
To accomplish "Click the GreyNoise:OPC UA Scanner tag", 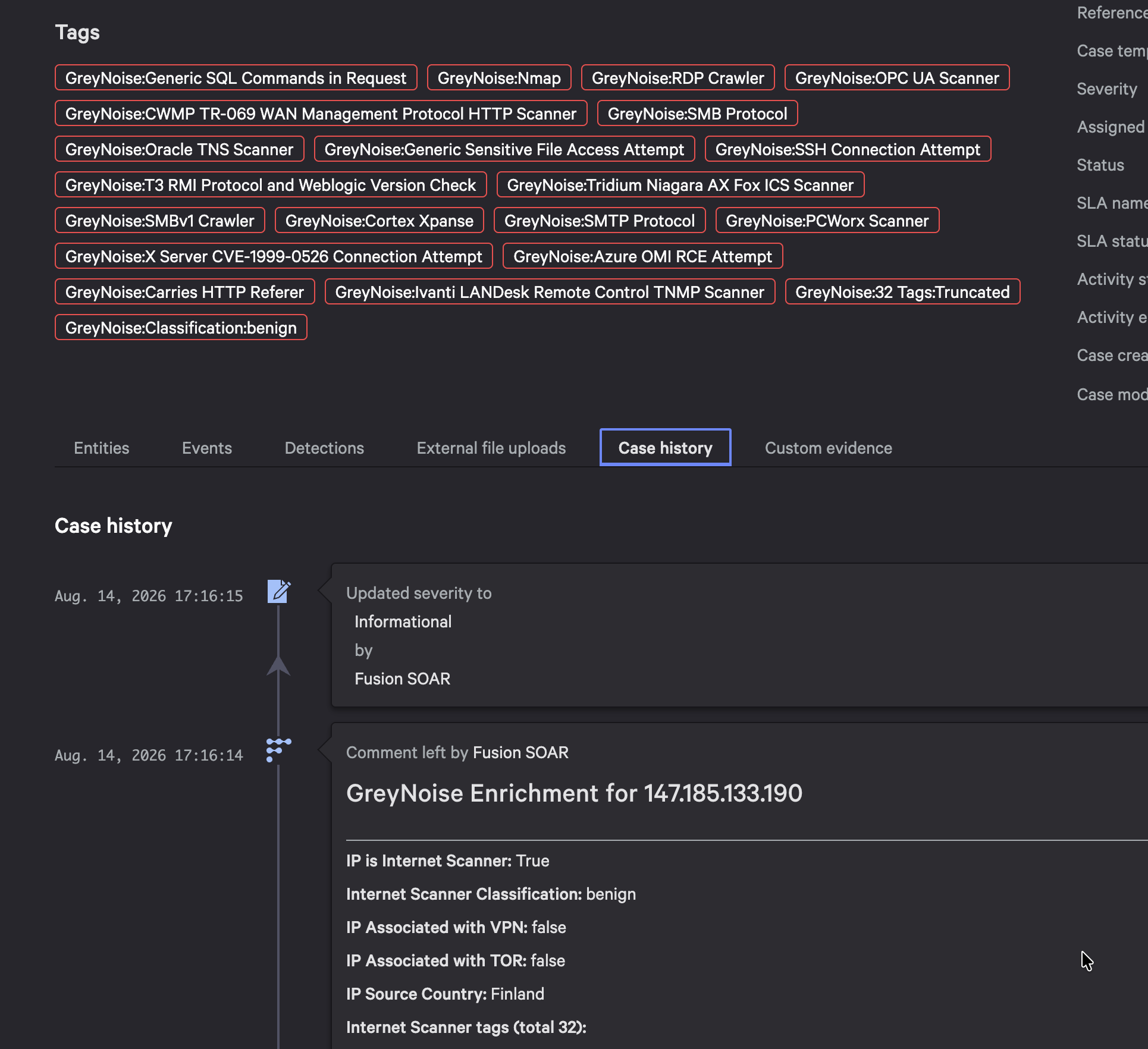I will (897, 78).
